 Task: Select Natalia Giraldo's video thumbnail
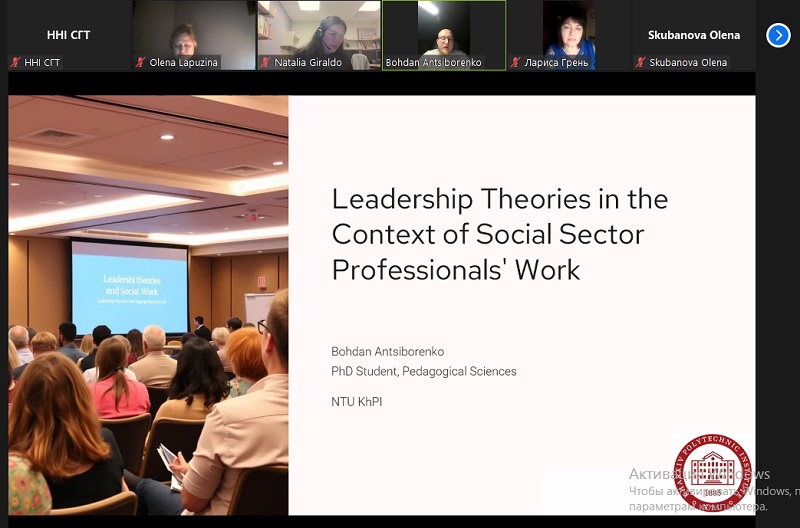click(319, 35)
